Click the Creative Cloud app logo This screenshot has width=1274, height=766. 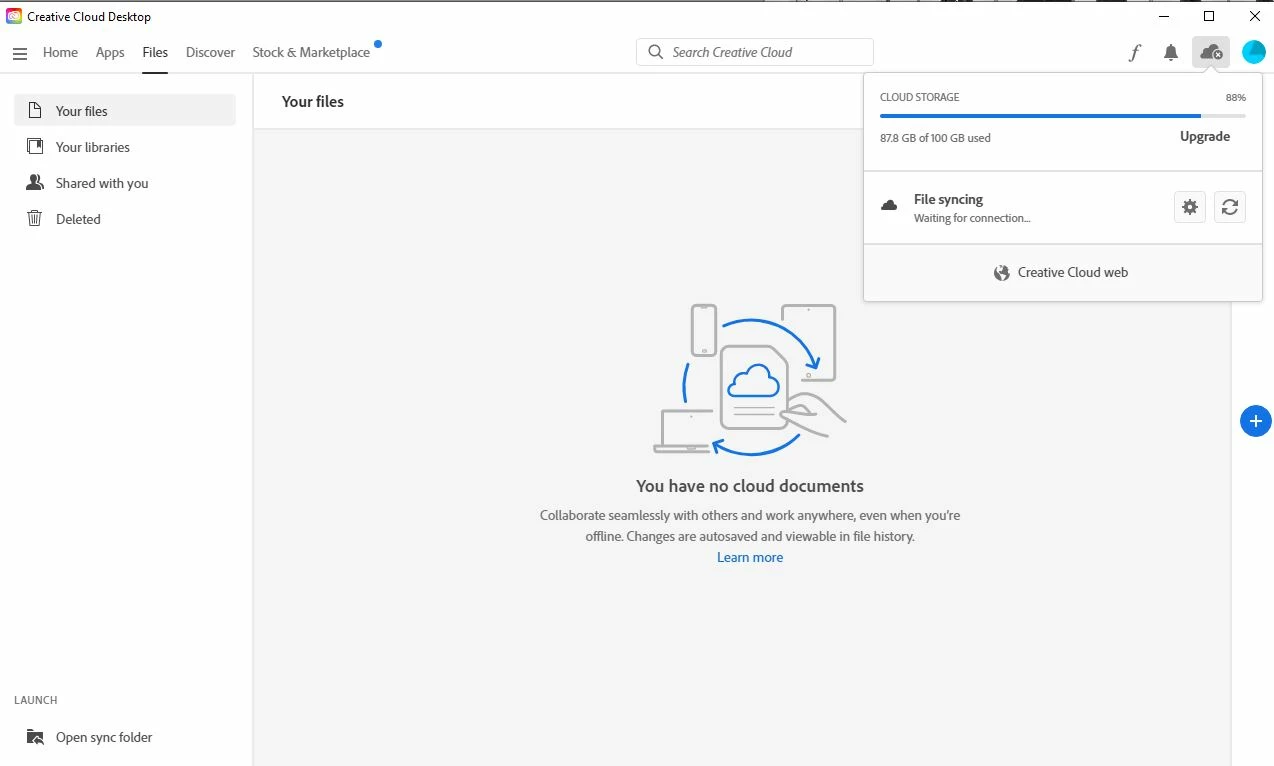(x=14, y=16)
